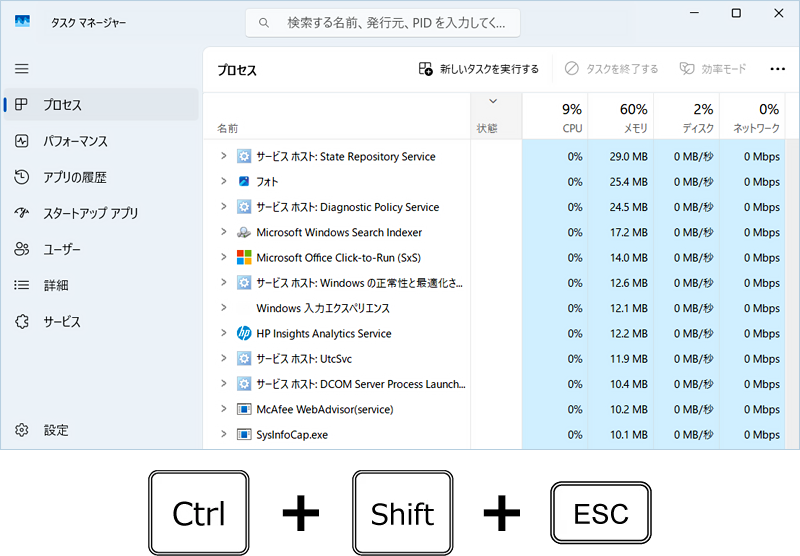The height and width of the screenshot is (556, 800).
Task: Open the アプリの履歴 tab
Action: click(x=101, y=177)
